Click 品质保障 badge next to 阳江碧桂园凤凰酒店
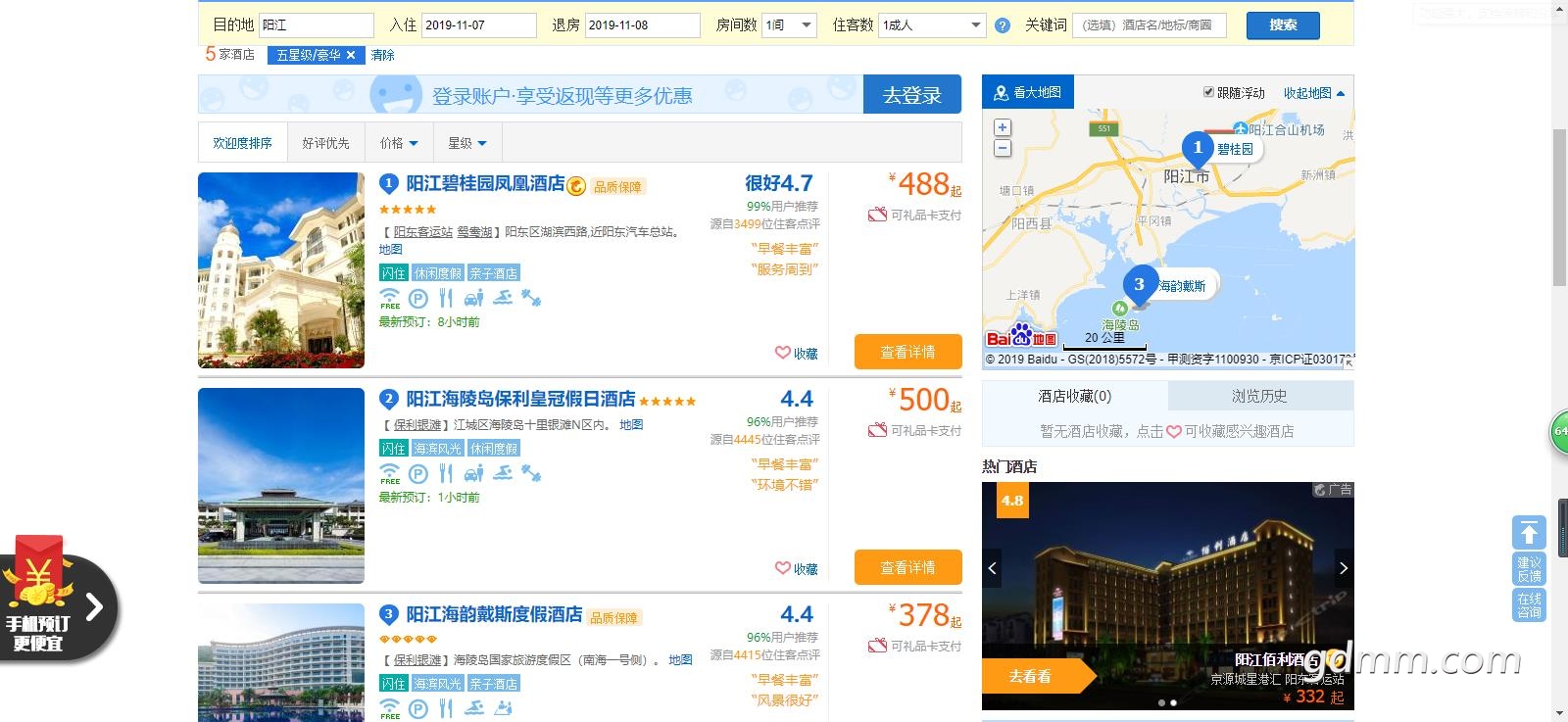This screenshot has height=722, width=1568. pyautogui.click(x=618, y=186)
